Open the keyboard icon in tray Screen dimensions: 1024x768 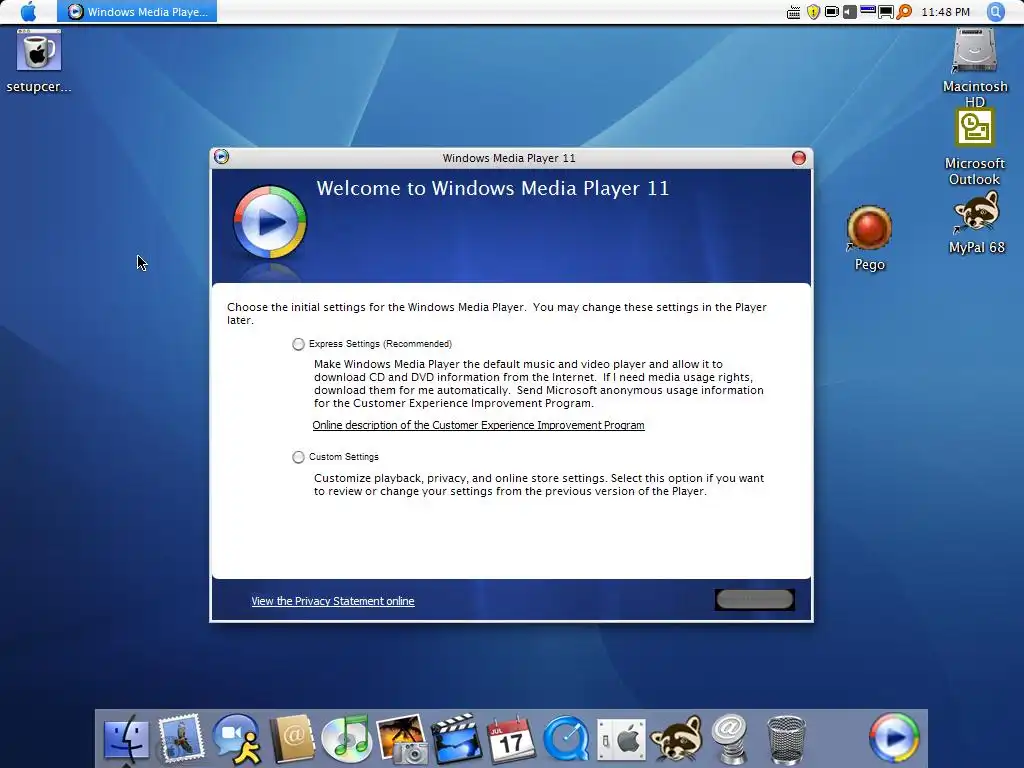(793, 12)
